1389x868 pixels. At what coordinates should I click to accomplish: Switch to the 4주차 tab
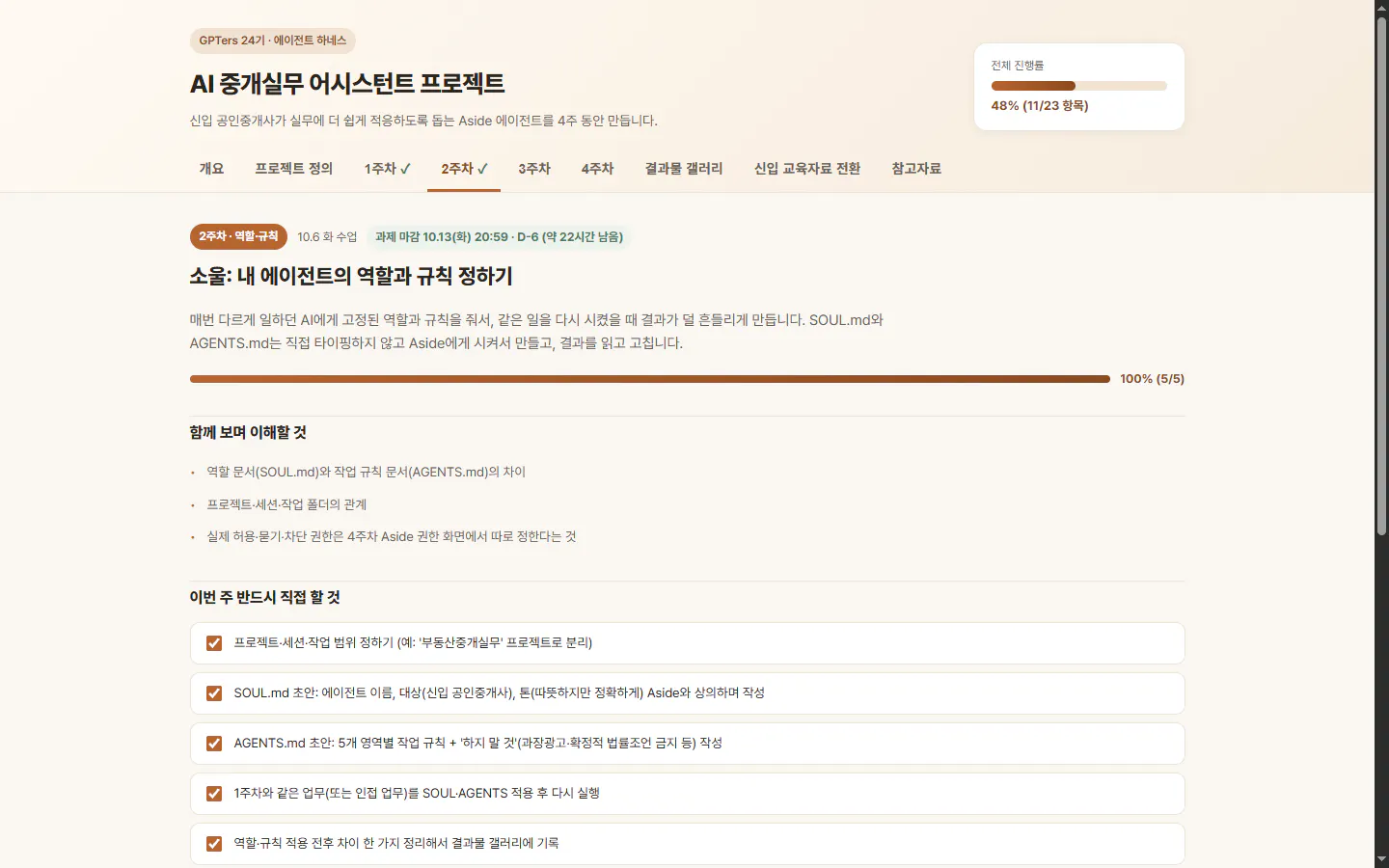[x=597, y=169]
